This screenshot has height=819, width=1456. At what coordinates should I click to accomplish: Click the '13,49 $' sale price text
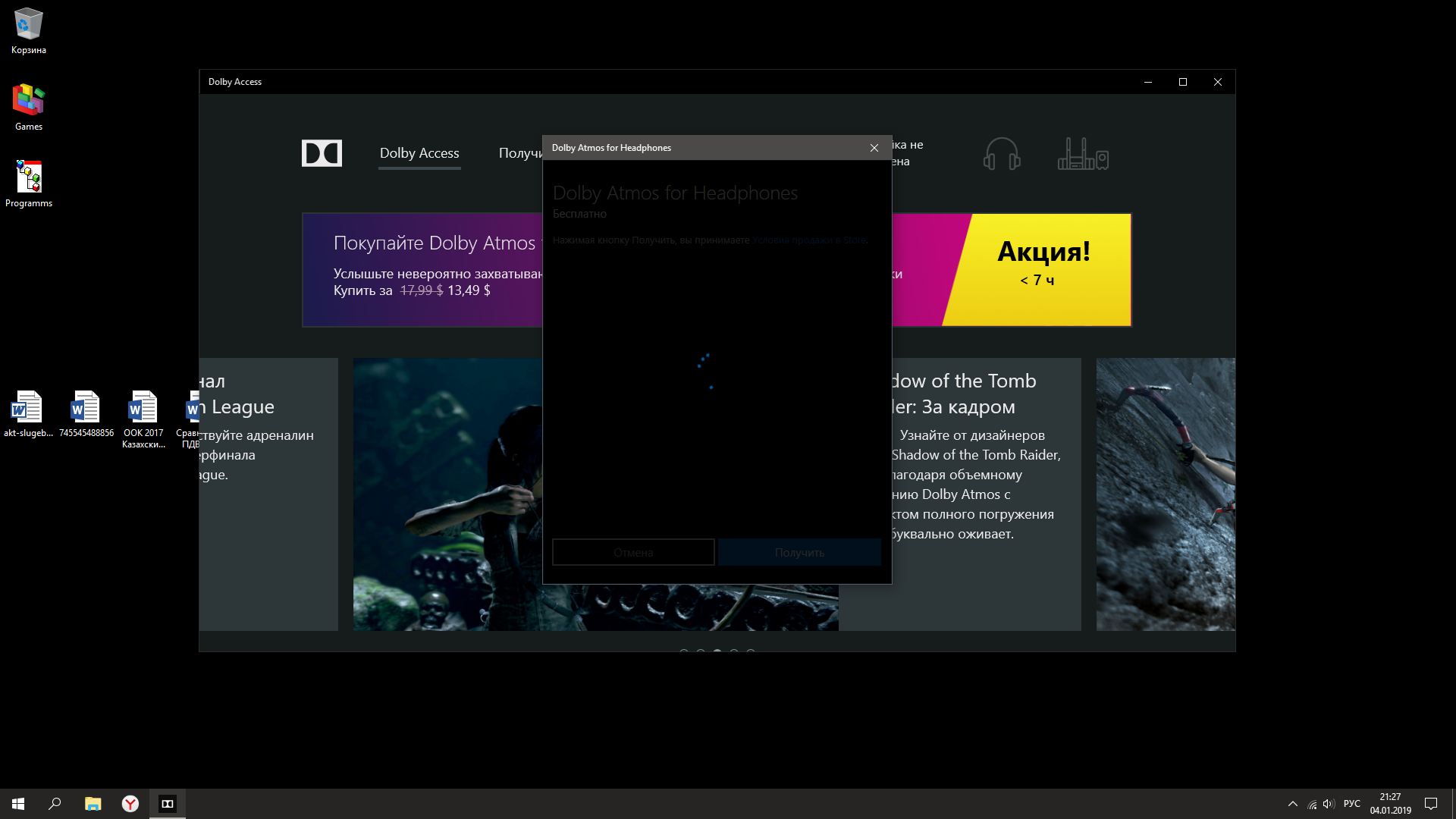pos(469,290)
